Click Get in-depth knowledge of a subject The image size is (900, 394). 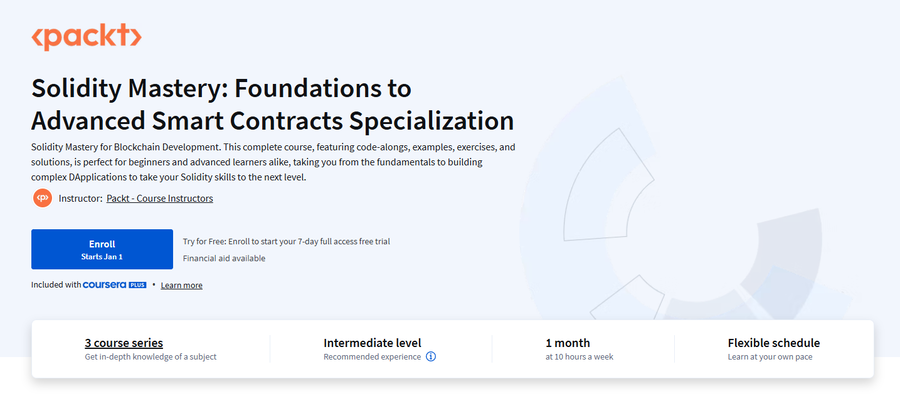[150, 357]
